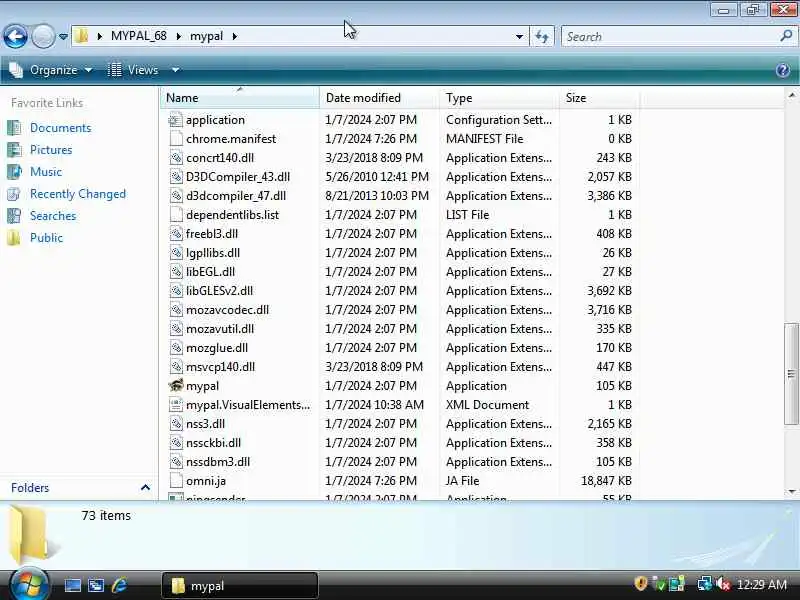Expand the arrow before MYPAL_68 in path

(99, 36)
